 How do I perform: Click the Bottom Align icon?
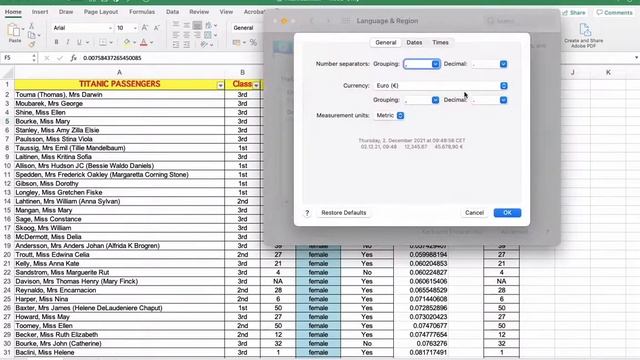tap(197, 25)
